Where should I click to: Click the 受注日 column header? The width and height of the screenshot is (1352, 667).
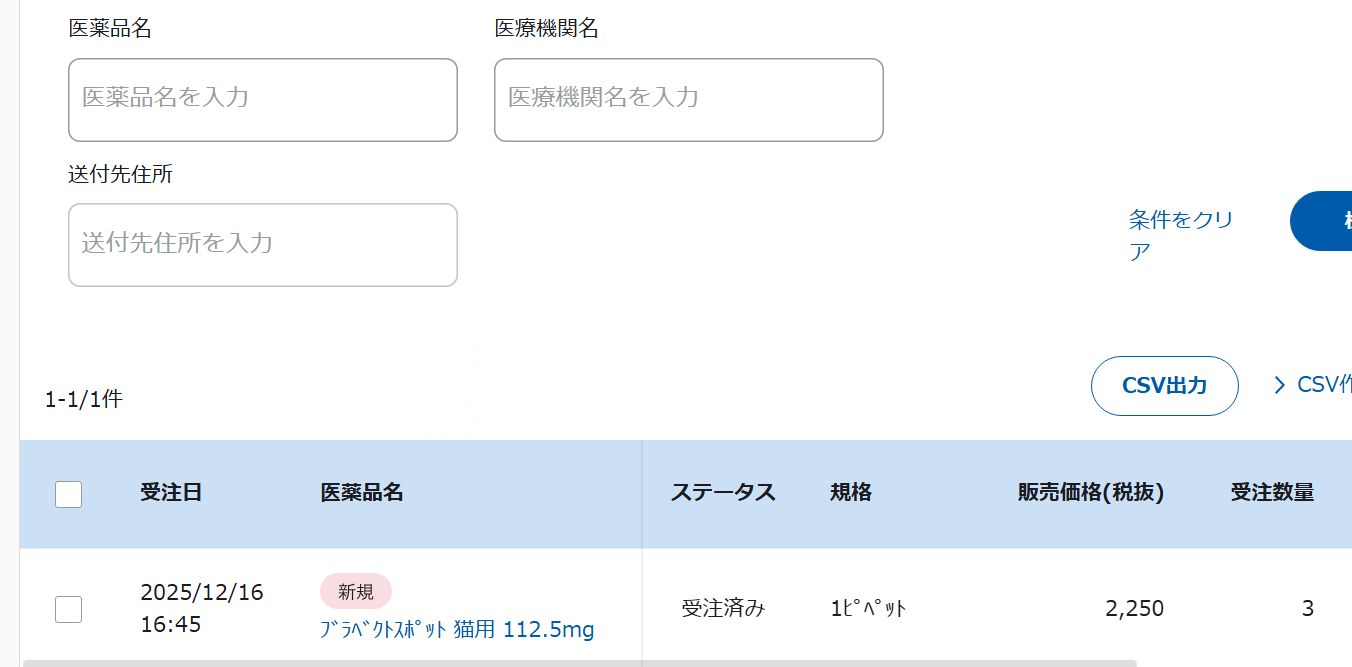pyautogui.click(x=171, y=493)
